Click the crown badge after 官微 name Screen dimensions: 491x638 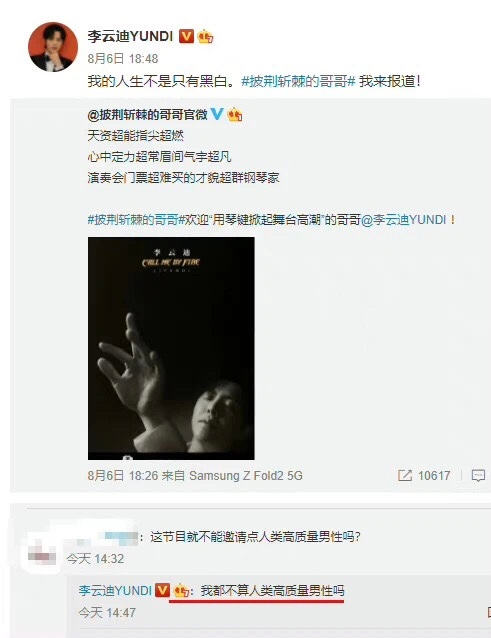click(x=235, y=115)
